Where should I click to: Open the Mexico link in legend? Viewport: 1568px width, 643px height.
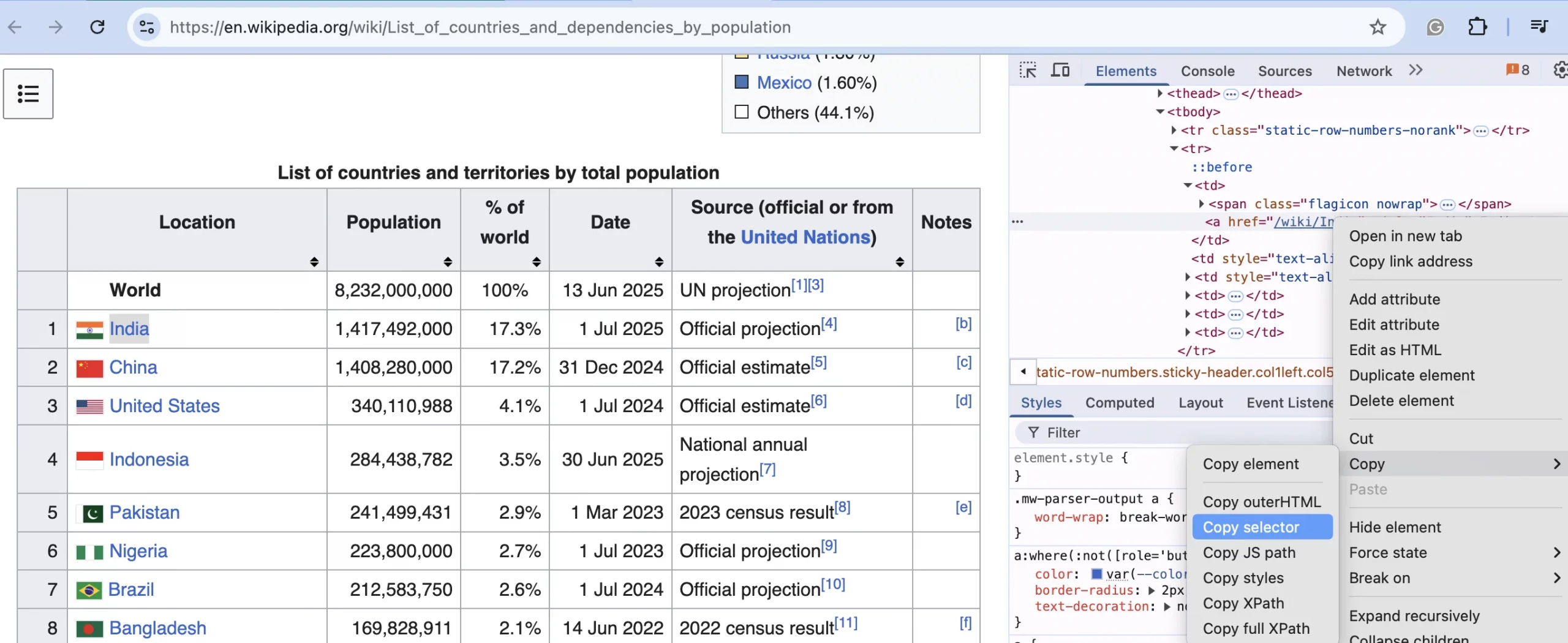tap(784, 83)
